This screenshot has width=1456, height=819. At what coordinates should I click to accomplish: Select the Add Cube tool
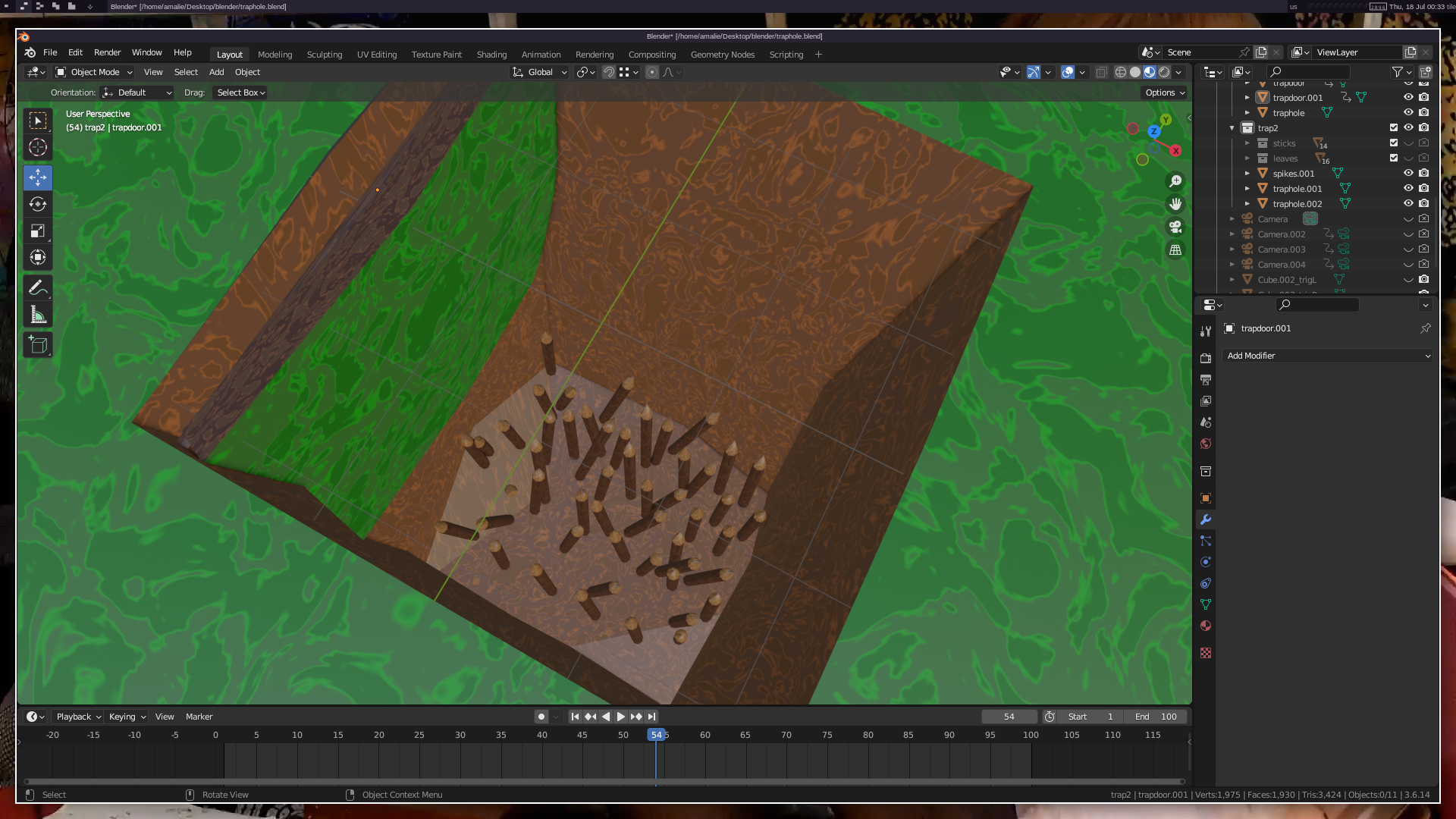[x=38, y=345]
